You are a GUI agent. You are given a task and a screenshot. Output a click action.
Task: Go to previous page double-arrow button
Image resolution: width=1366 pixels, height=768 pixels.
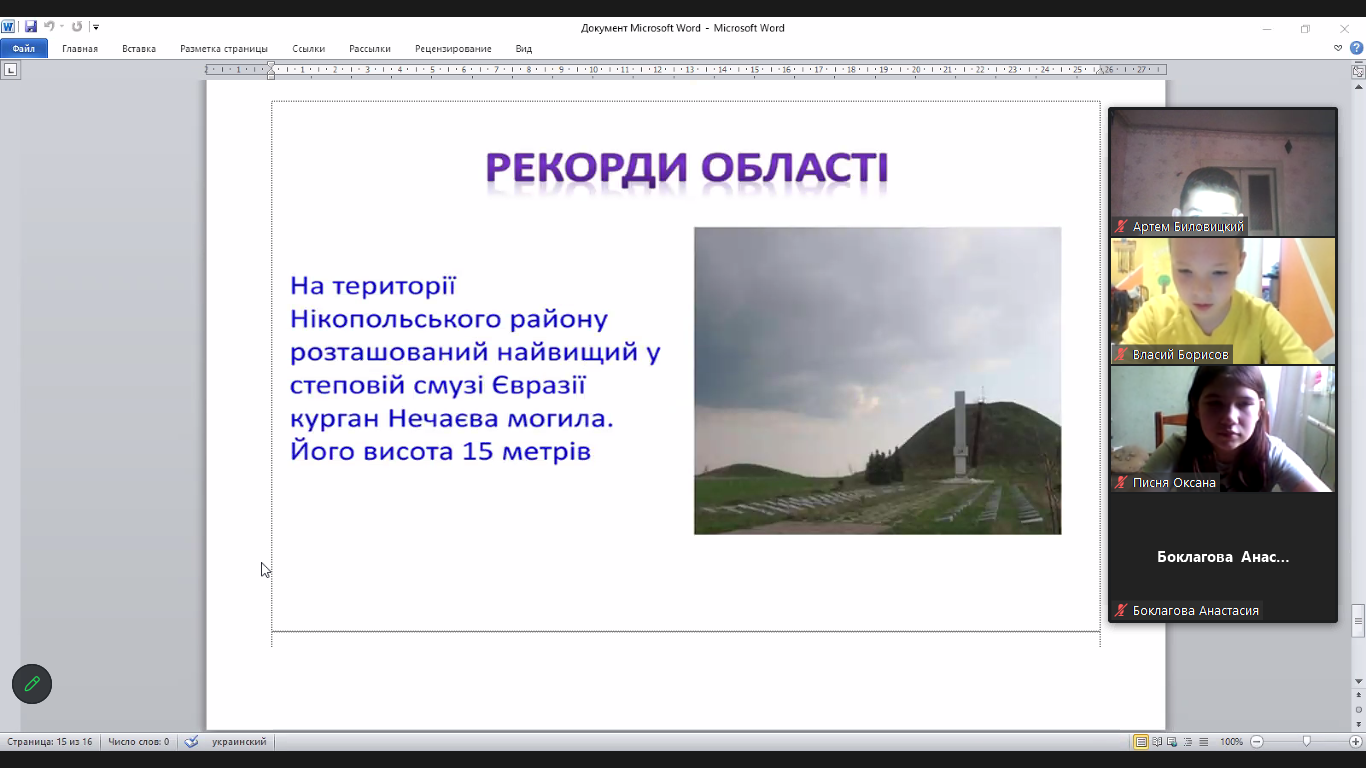(x=1358, y=695)
